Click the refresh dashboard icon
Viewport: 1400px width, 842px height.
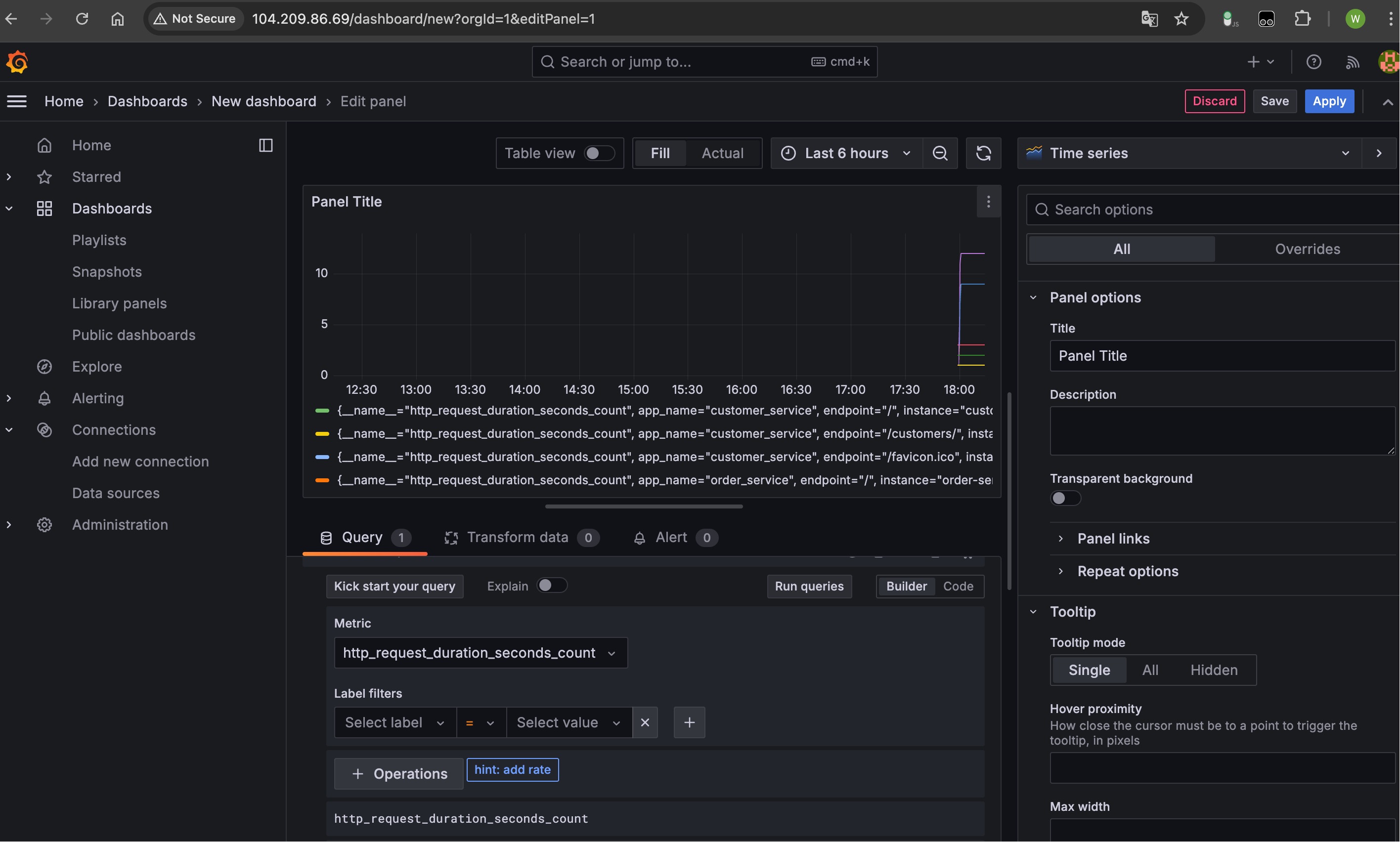[983, 153]
